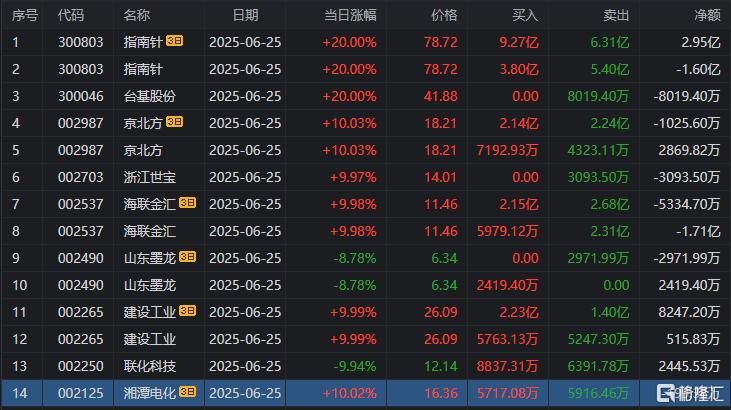Click net amount 515.83万
This screenshot has width=731, height=410.
coord(694,340)
